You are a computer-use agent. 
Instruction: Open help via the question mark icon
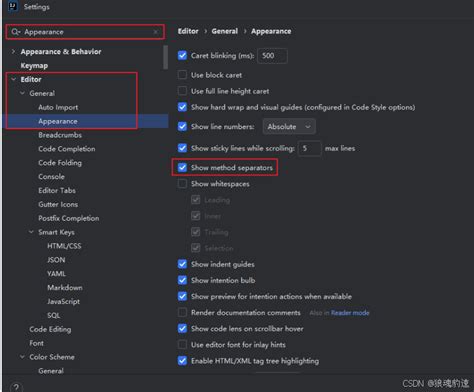[16, 387]
